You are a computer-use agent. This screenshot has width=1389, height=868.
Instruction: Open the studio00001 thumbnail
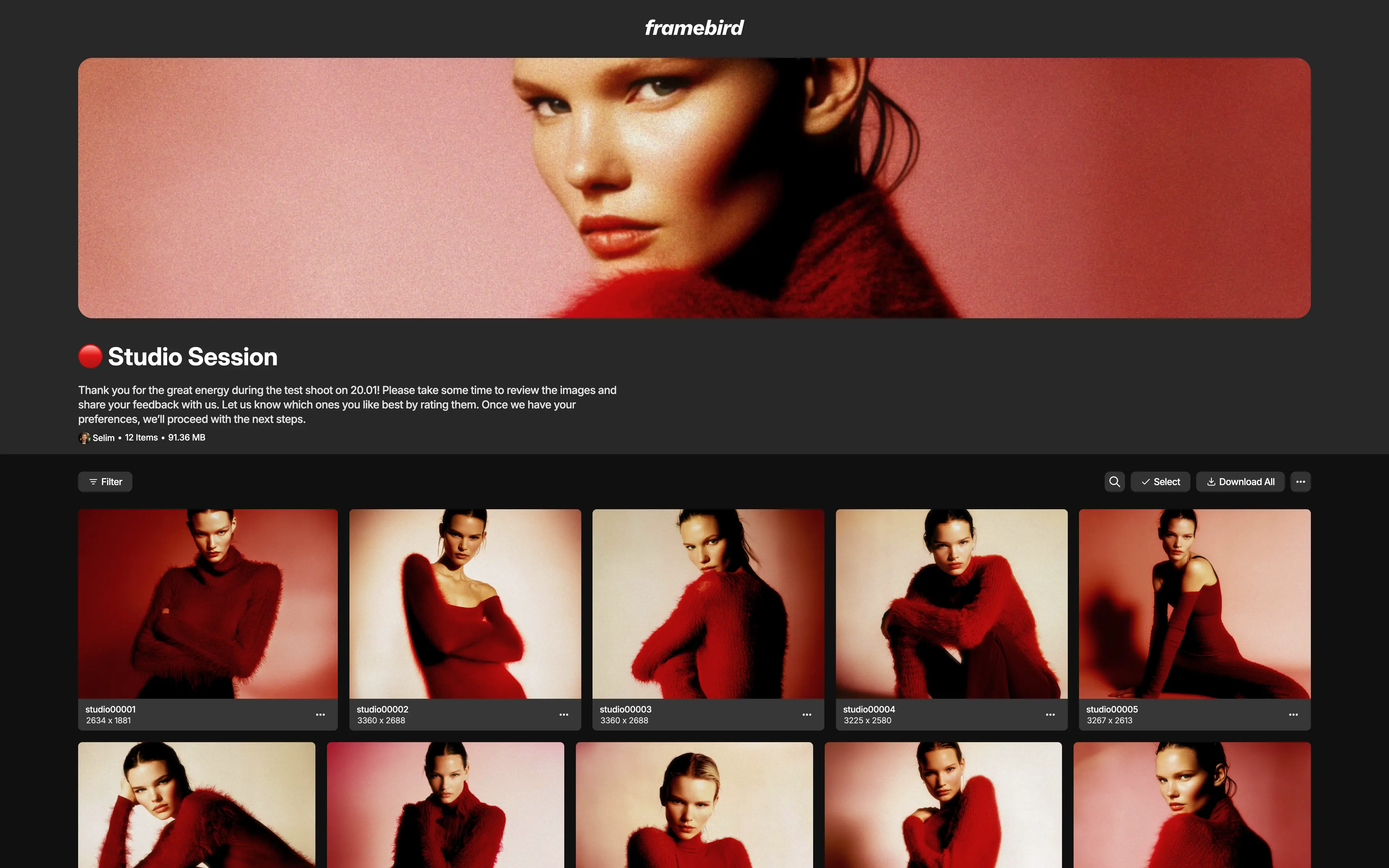coord(208,603)
